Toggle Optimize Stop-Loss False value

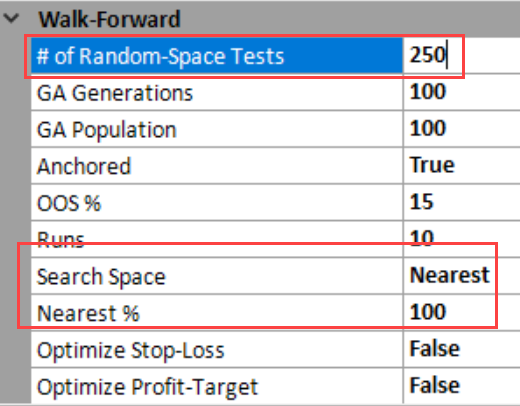click(x=462, y=350)
